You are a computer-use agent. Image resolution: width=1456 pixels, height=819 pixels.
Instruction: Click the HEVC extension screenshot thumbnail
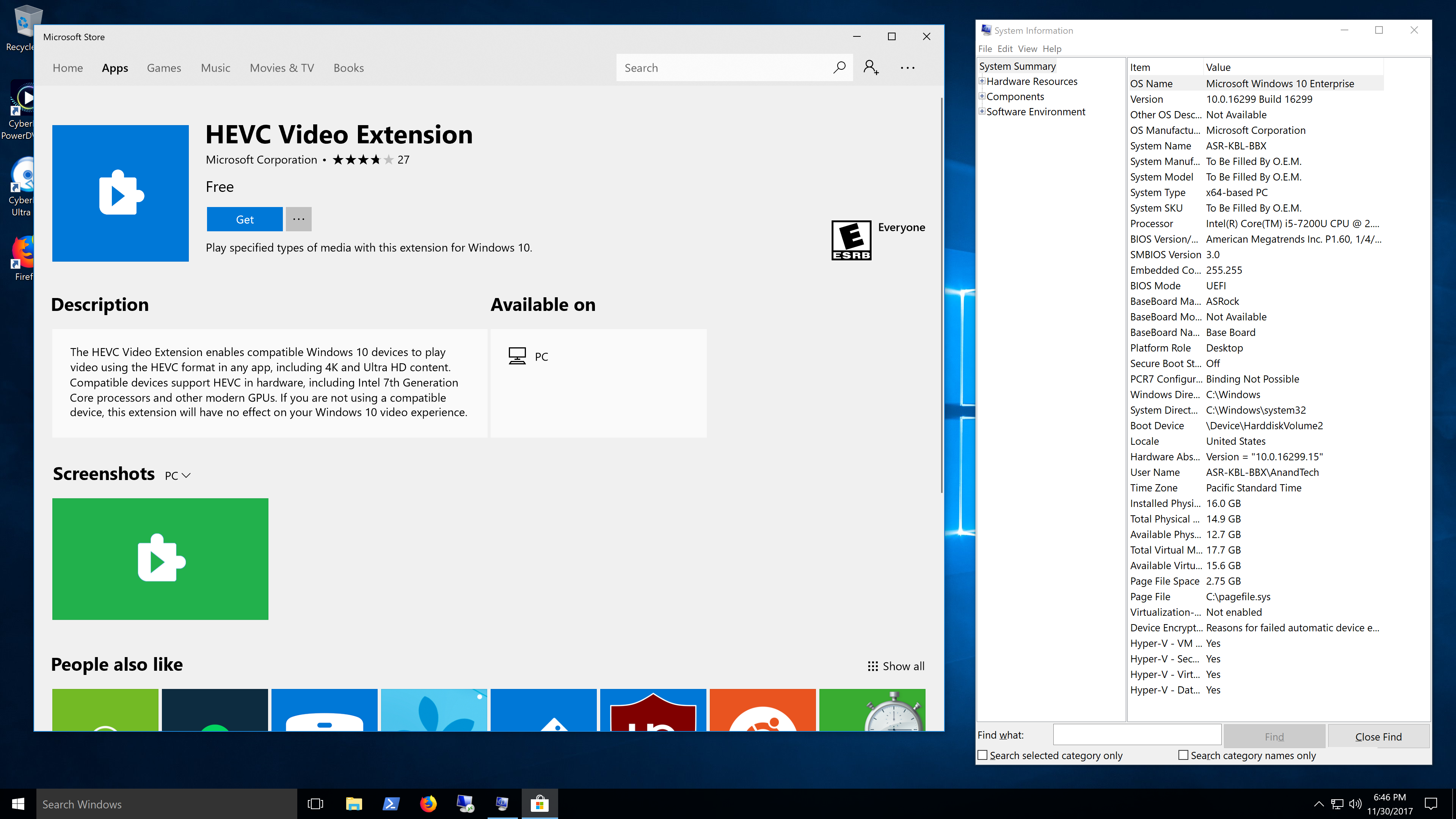[x=160, y=558]
